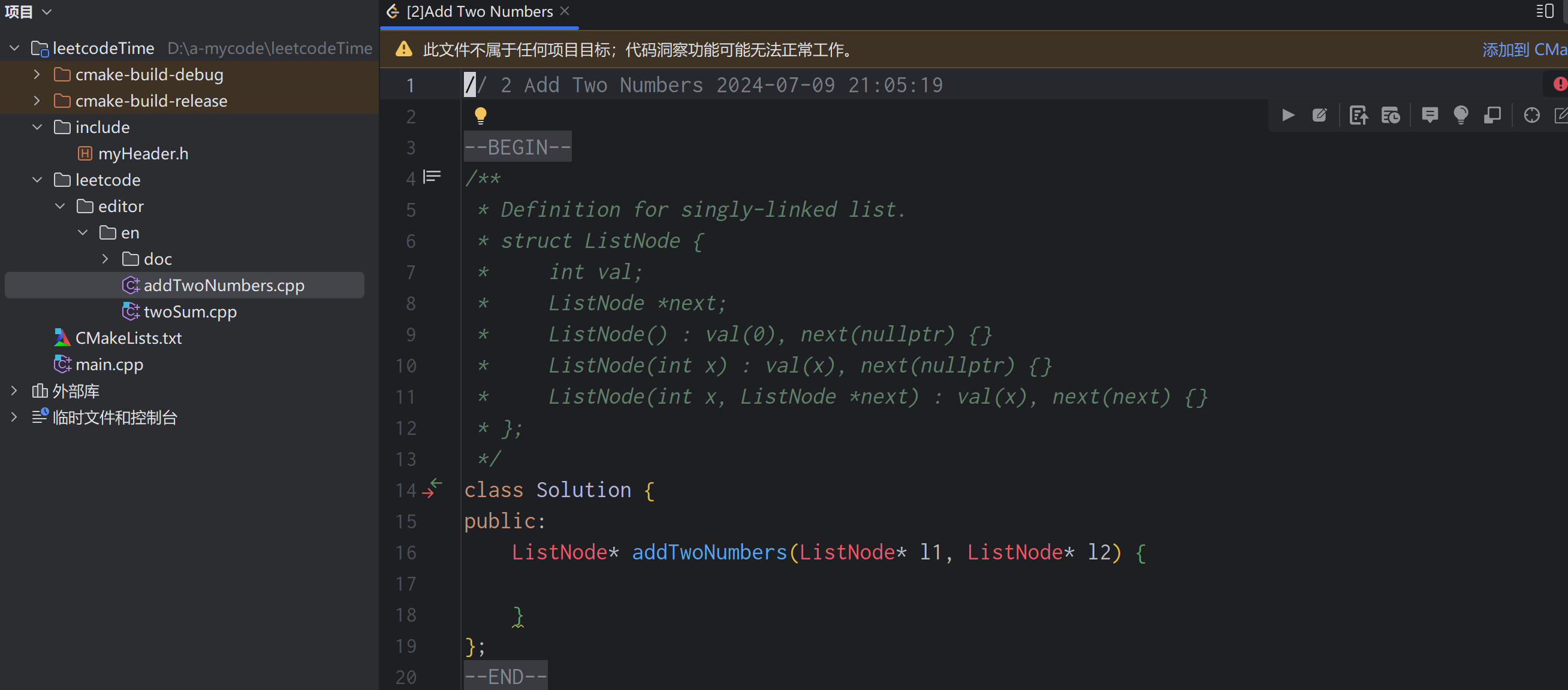Click the lightbulb hints icon in floating toolbar

click(x=1460, y=115)
